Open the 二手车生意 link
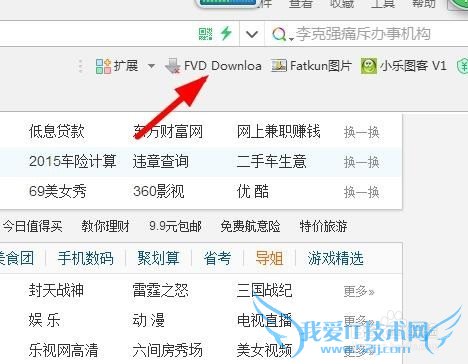 pyautogui.click(x=271, y=161)
